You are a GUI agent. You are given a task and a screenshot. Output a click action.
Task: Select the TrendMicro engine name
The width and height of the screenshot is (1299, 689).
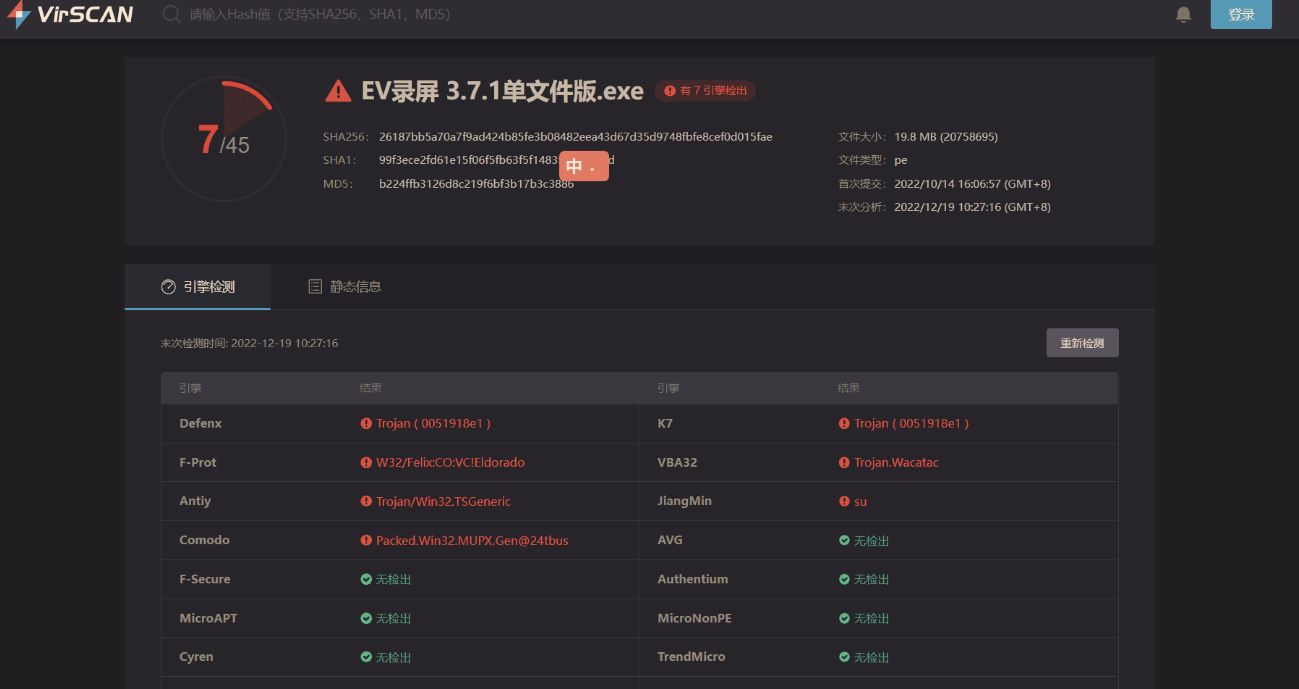point(691,657)
